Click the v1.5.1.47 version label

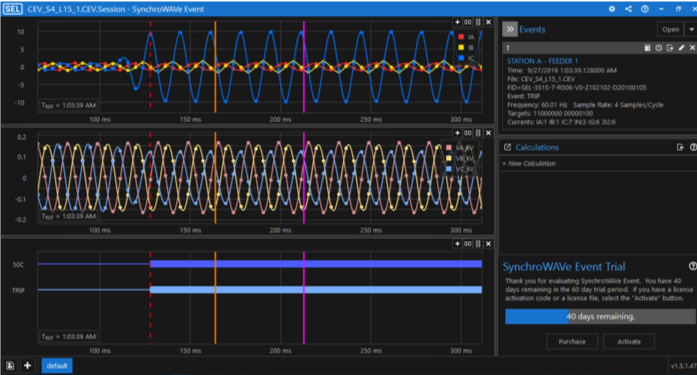coord(684,366)
